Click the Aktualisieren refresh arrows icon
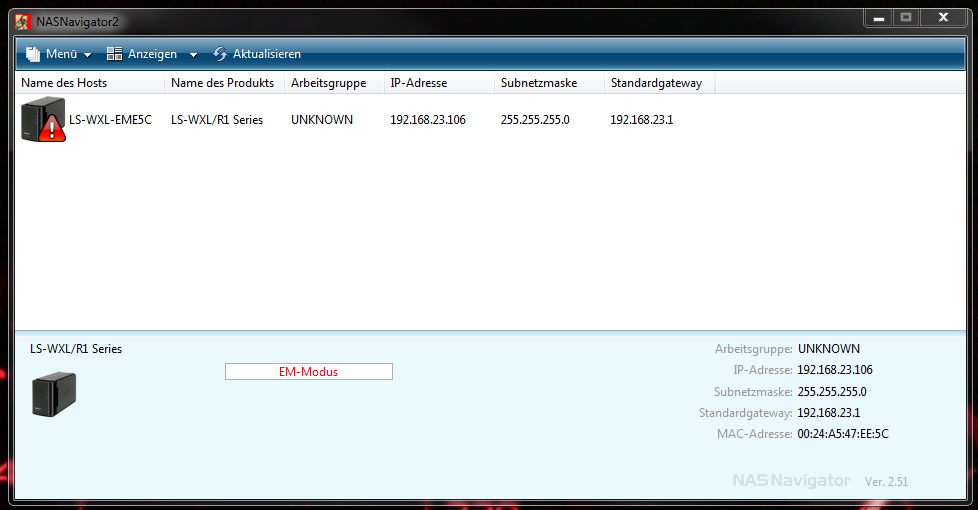This screenshot has width=978, height=510. [x=220, y=54]
